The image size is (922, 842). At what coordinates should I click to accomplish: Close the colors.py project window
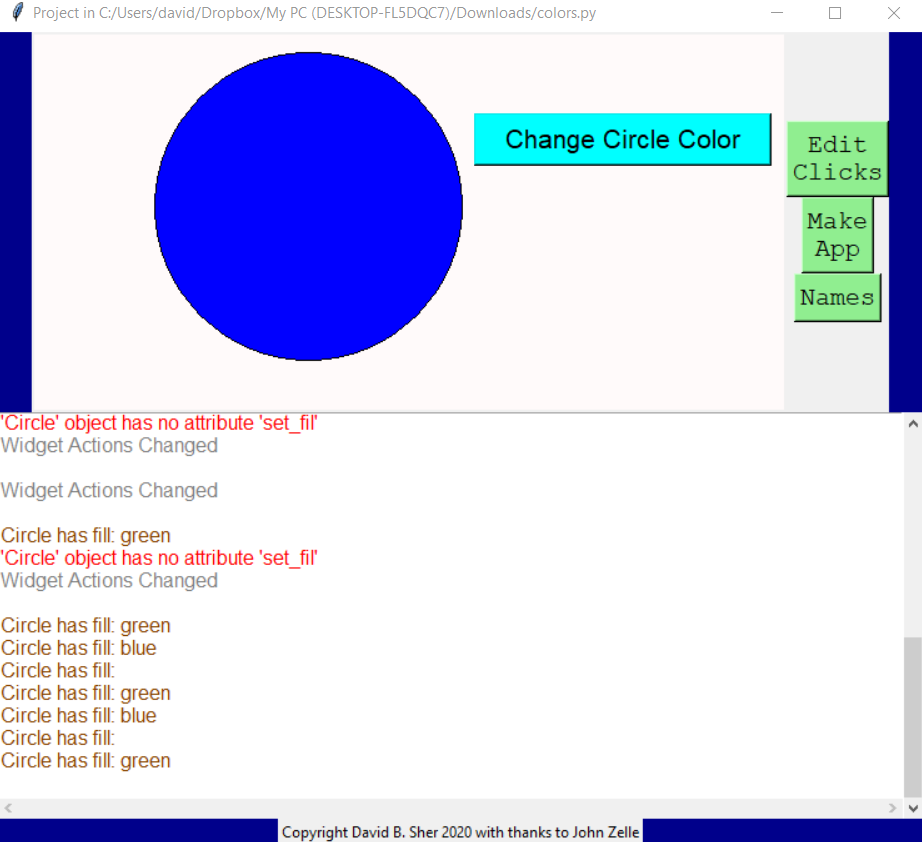[894, 12]
